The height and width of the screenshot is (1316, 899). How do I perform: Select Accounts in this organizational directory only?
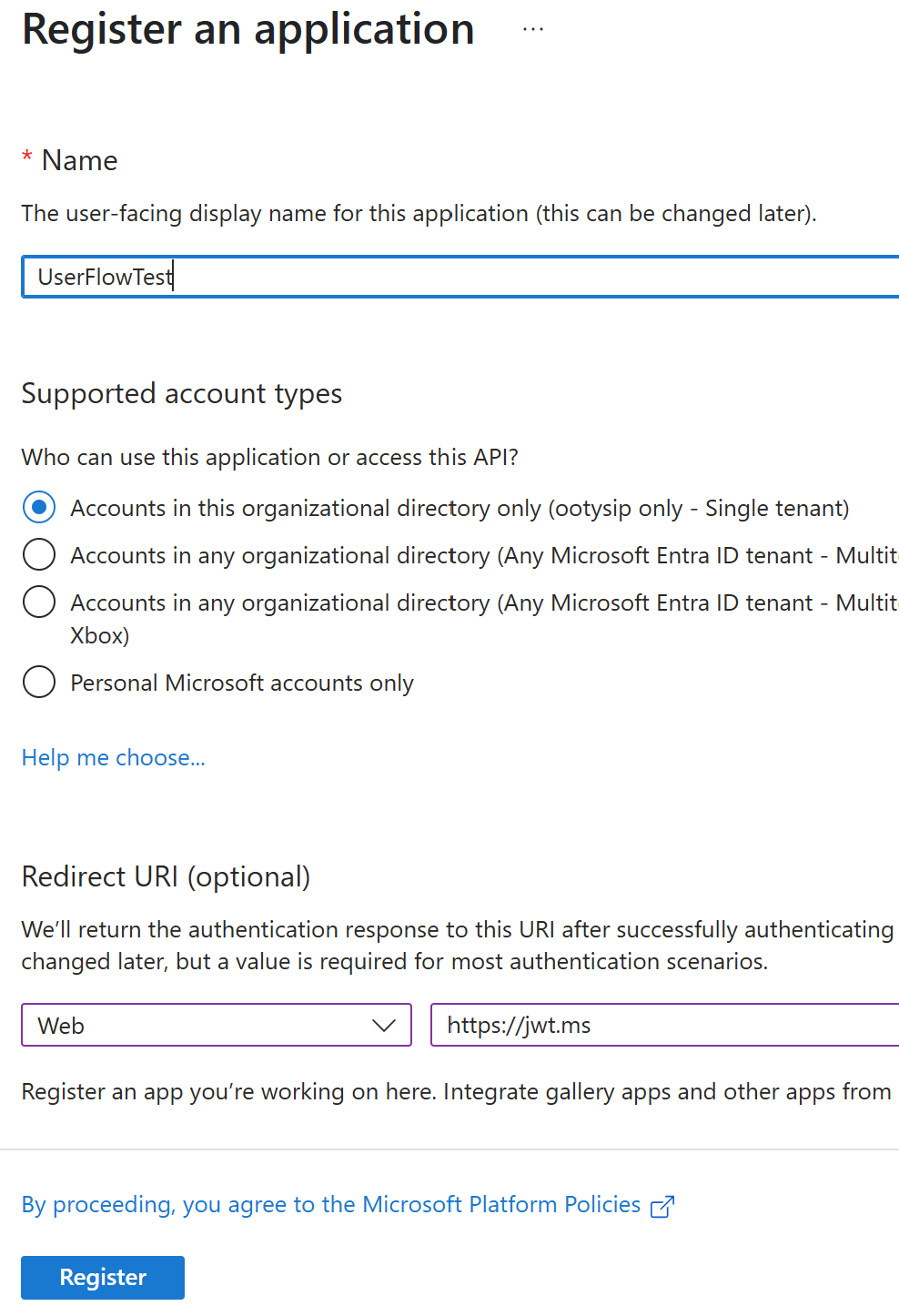[39, 507]
